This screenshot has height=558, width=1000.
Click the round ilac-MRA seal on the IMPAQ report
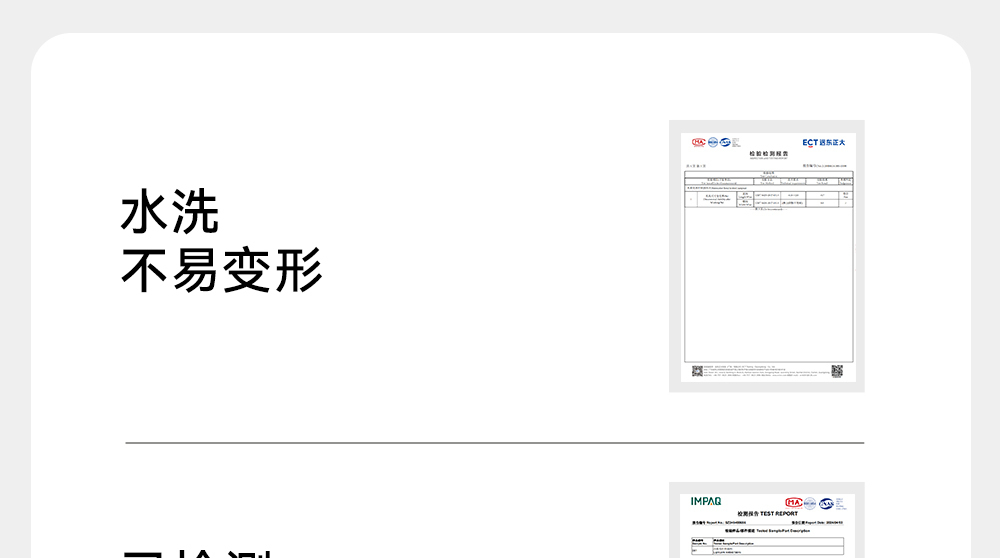(810, 503)
